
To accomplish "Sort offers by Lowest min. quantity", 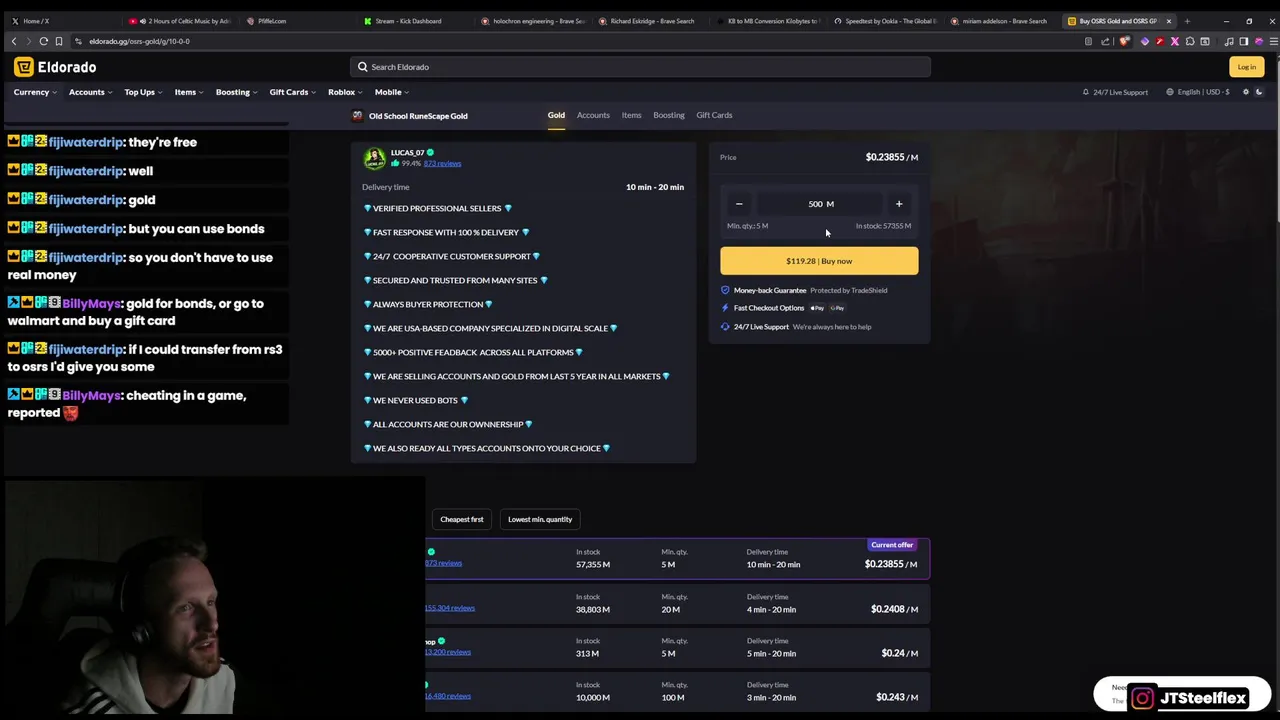I will [x=540, y=519].
